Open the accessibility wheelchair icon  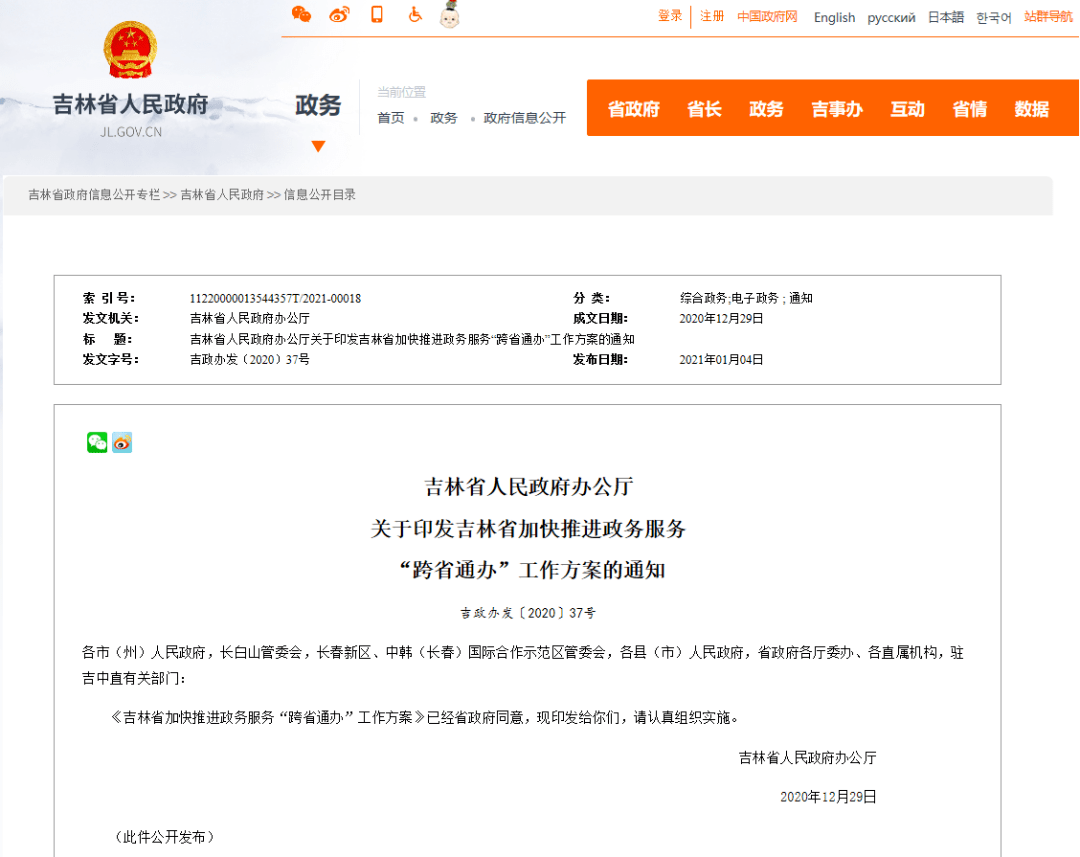click(x=415, y=14)
